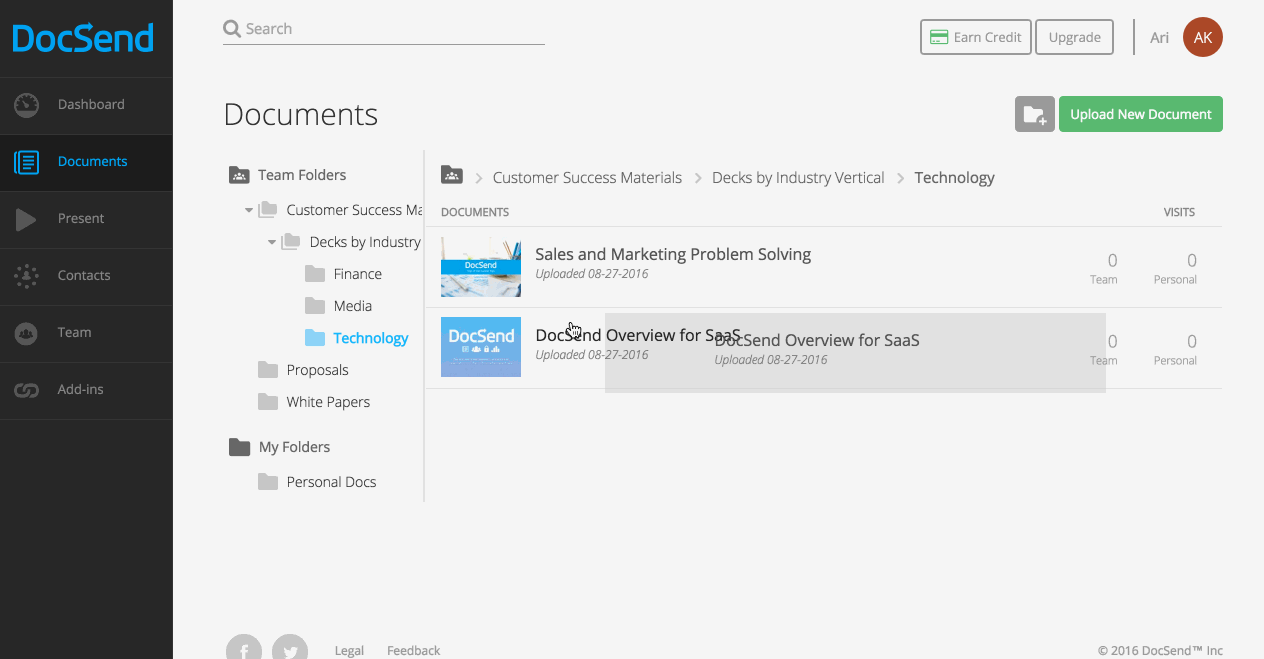This screenshot has height=659, width=1264.
Task: Open the Dashboard gauge icon
Action: 26,104
